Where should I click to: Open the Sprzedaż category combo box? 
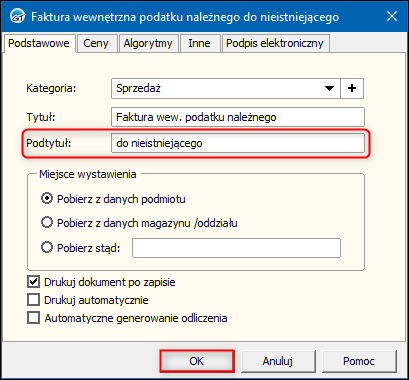[x=226, y=88]
